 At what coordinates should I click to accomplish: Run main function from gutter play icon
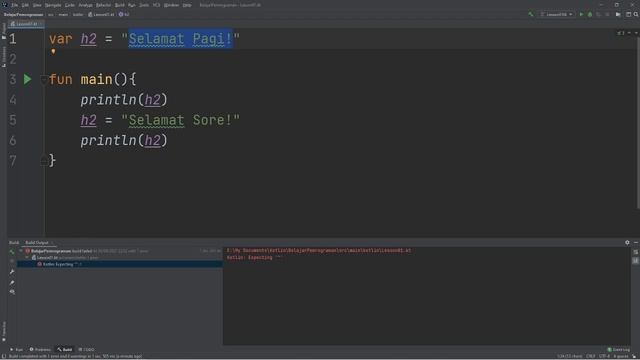(27, 79)
